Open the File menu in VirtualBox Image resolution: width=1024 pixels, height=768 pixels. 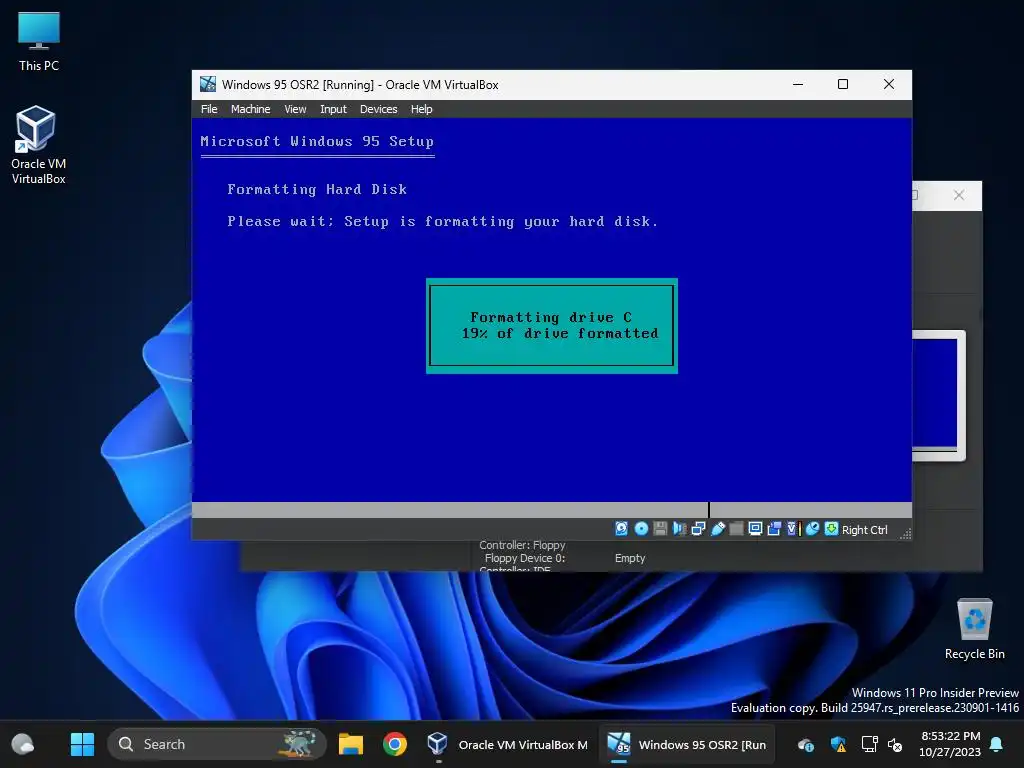pos(209,109)
